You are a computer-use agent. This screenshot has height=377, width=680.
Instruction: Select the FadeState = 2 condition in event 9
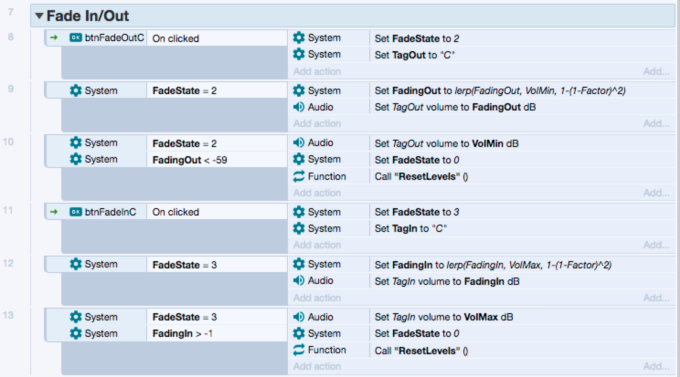(x=184, y=91)
